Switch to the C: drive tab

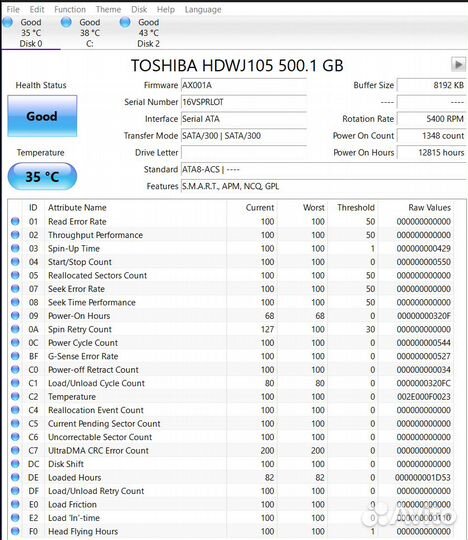(90, 33)
